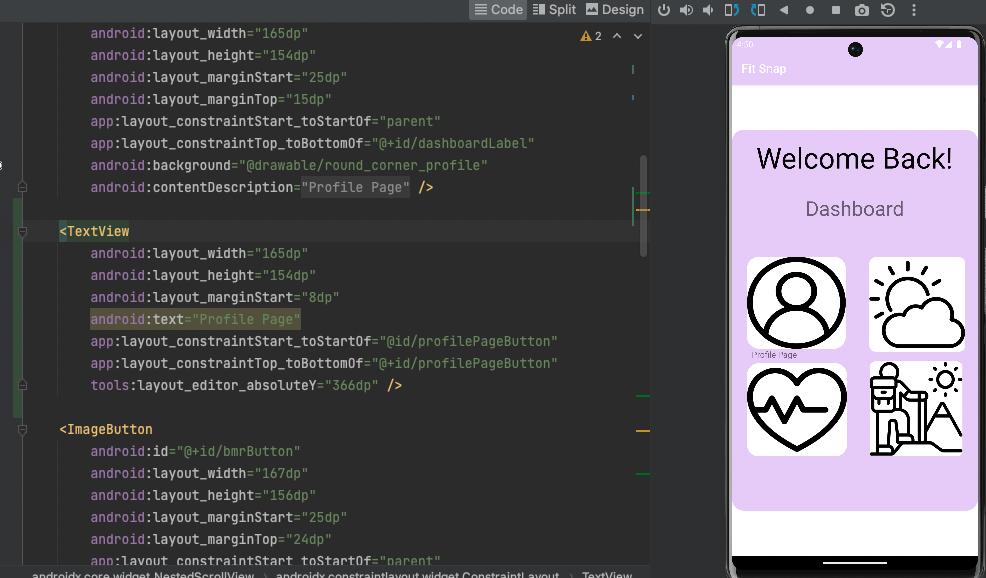Click the "@+id/bmrButton" id value

tap(239, 452)
